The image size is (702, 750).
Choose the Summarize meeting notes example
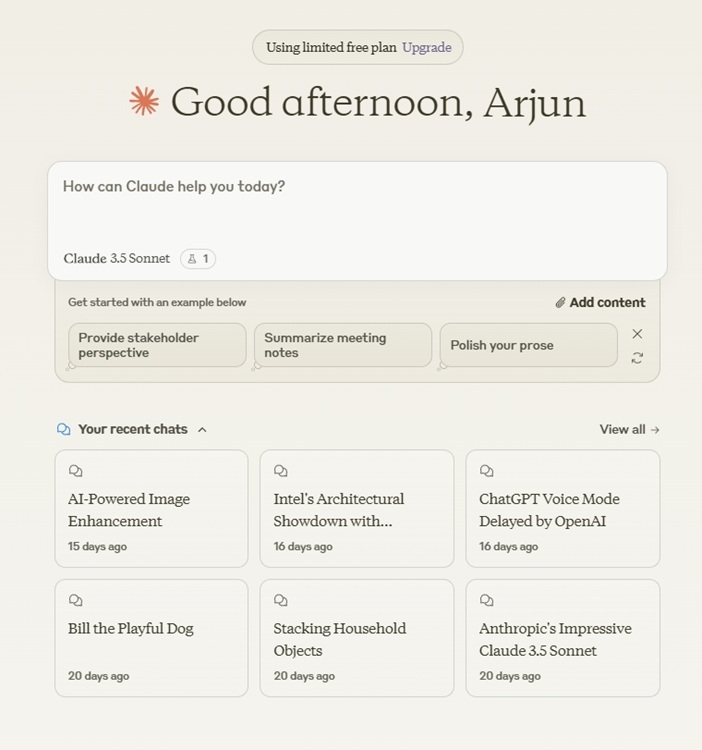[343, 345]
